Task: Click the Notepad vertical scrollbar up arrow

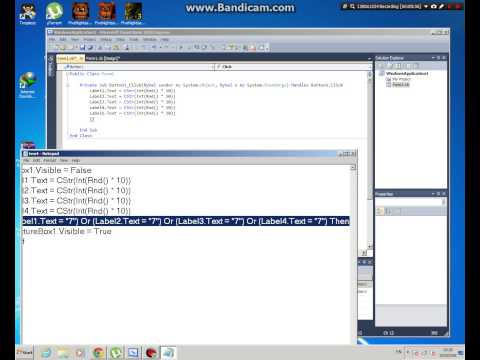Action: (x=353, y=167)
